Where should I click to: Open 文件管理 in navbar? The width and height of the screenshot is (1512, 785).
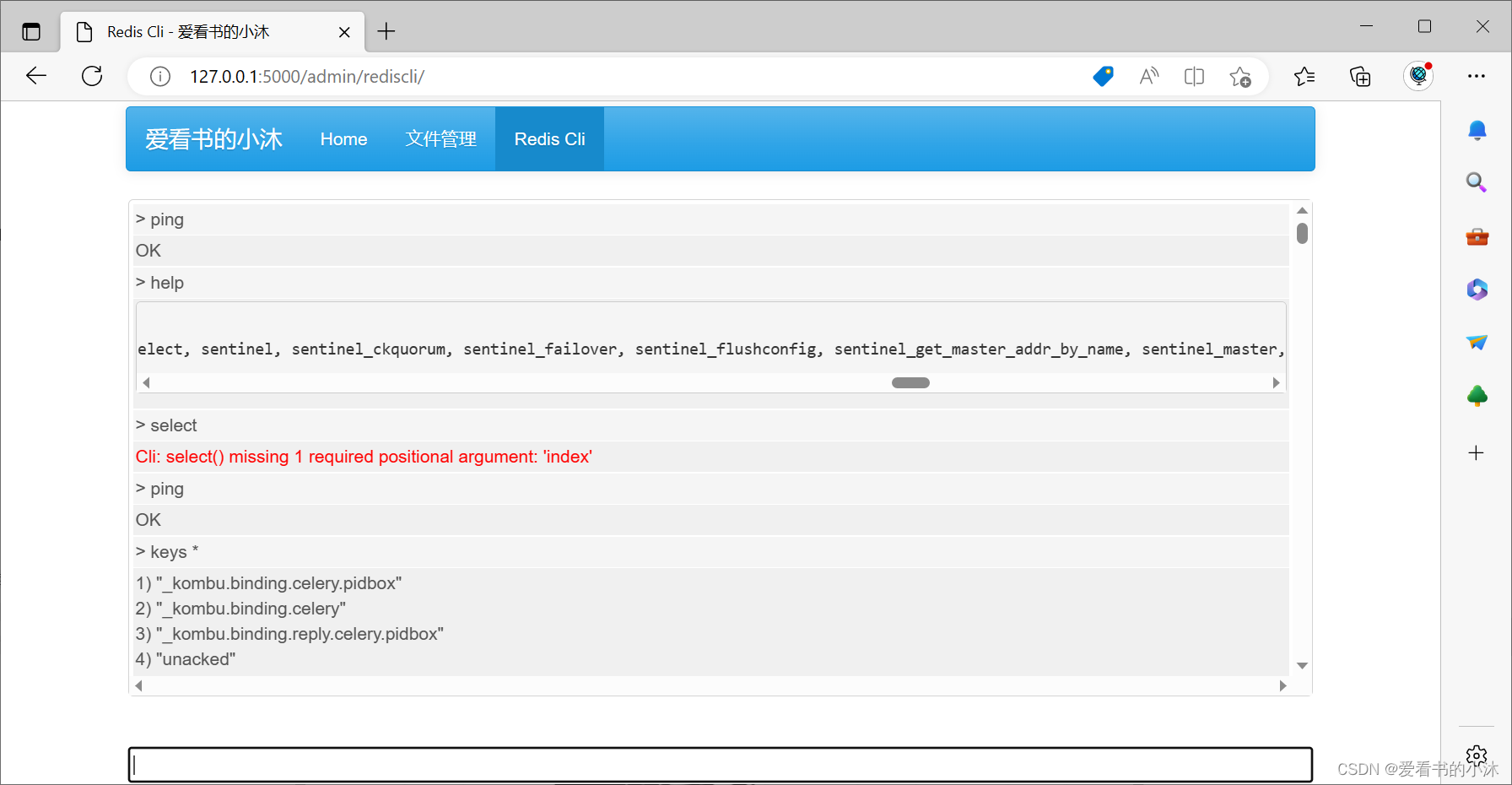point(440,139)
